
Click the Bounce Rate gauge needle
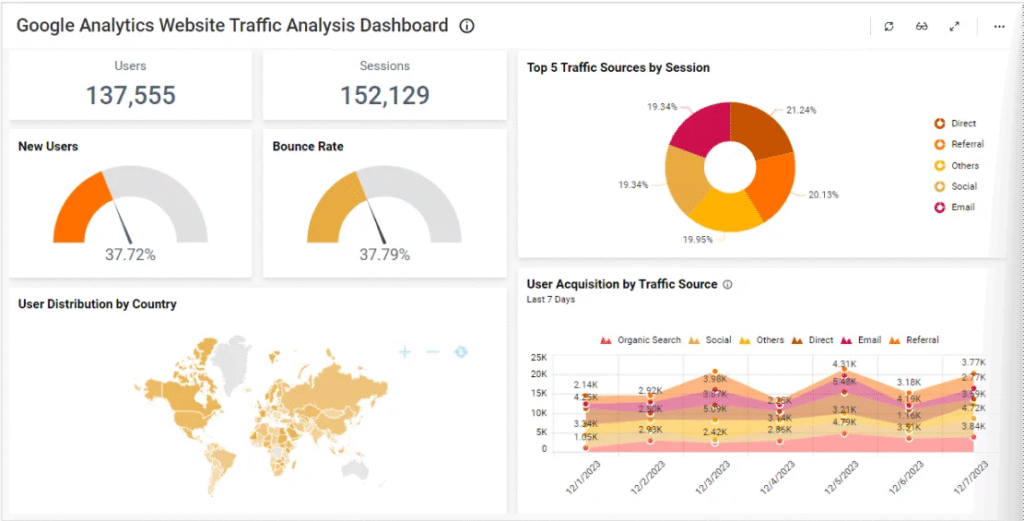(376, 221)
